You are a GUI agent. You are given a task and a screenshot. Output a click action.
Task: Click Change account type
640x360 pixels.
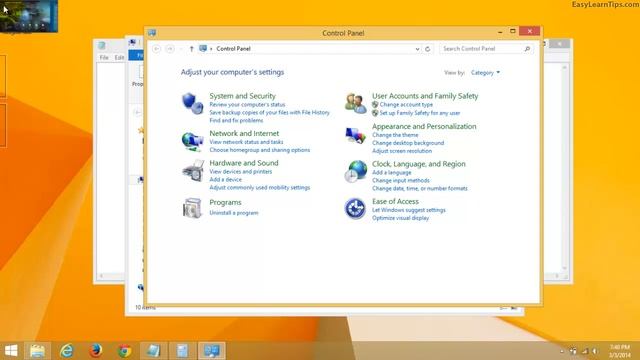click(406, 104)
